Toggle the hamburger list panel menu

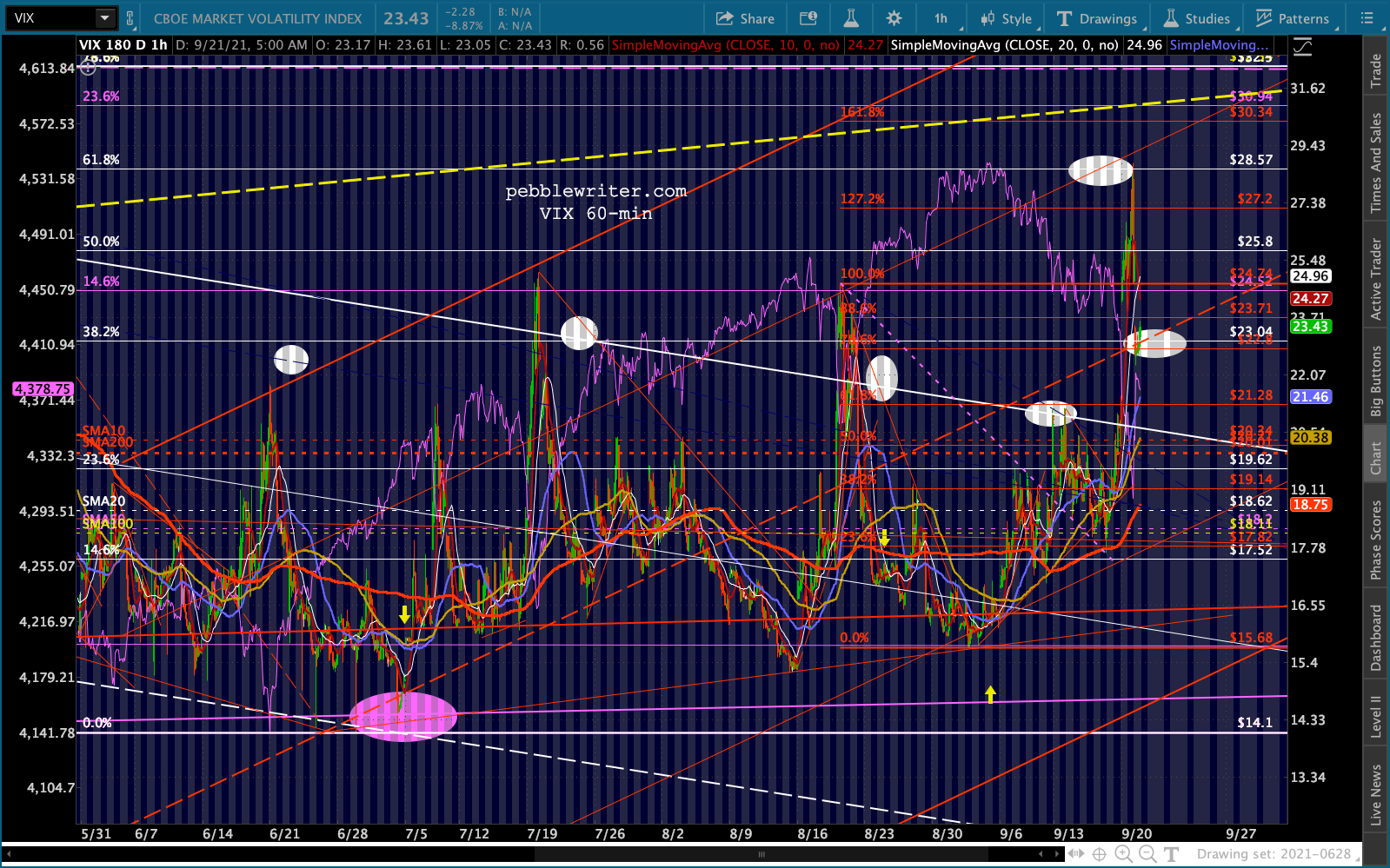point(1367,18)
